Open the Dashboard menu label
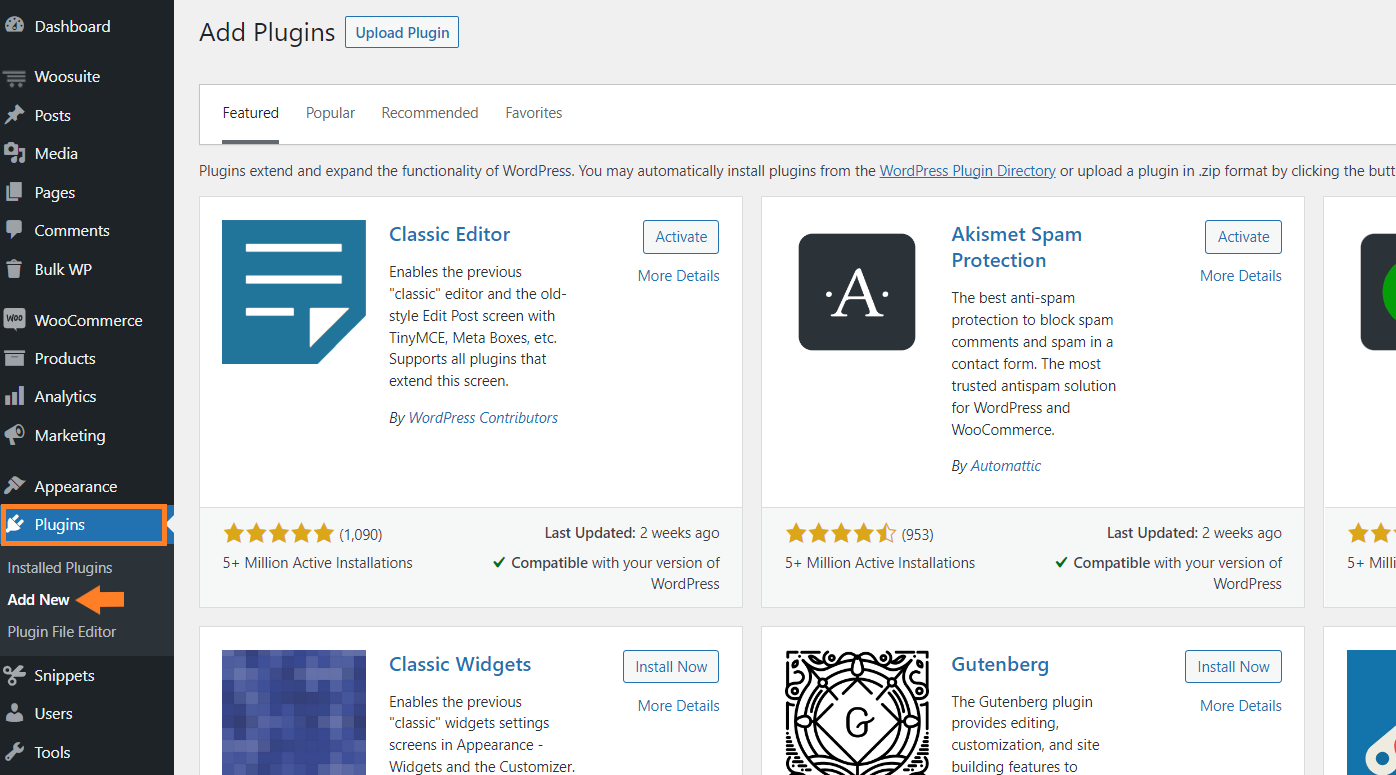Viewport: 1396px width, 775px height. 73,26
